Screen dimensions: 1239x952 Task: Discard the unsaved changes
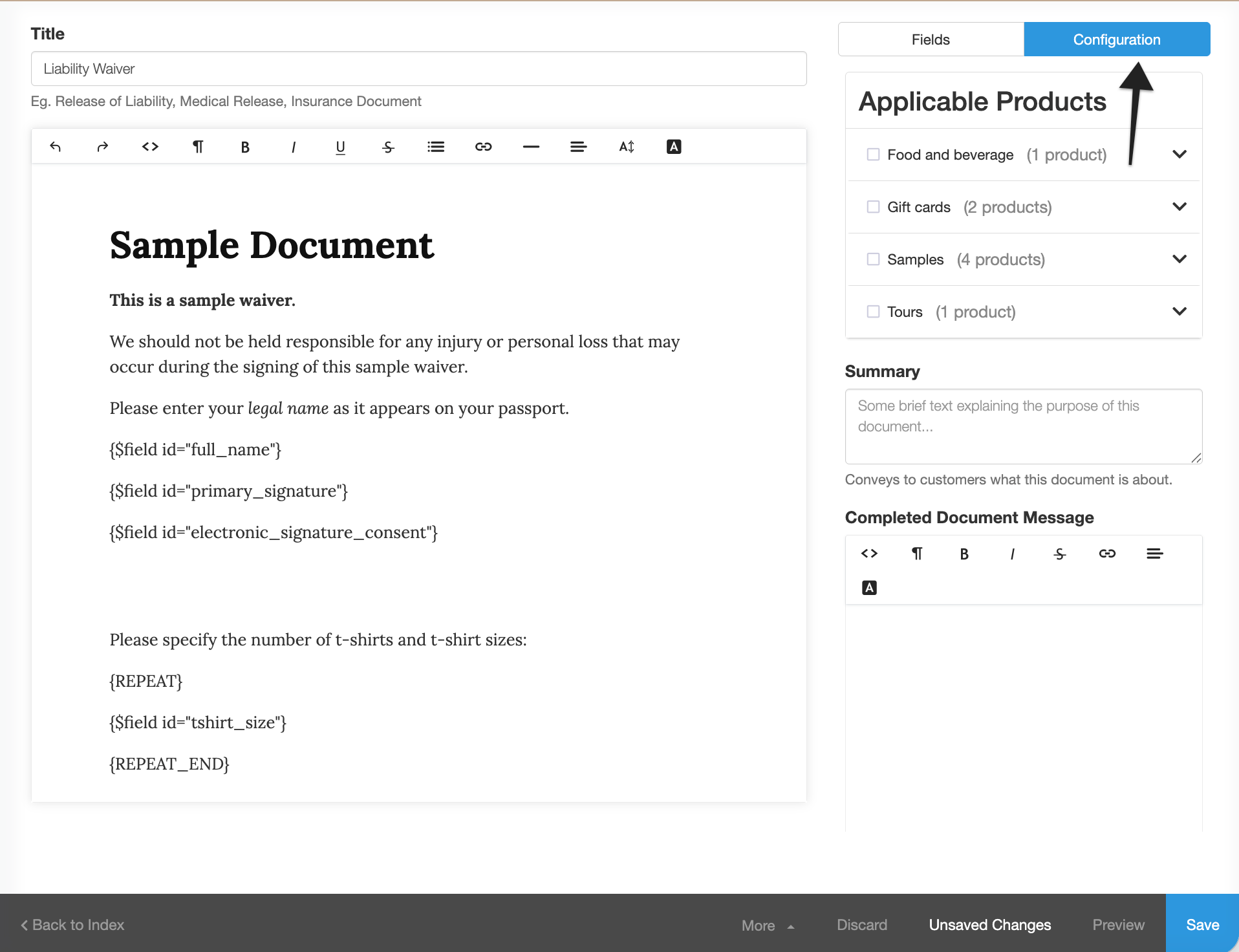point(861,925)
